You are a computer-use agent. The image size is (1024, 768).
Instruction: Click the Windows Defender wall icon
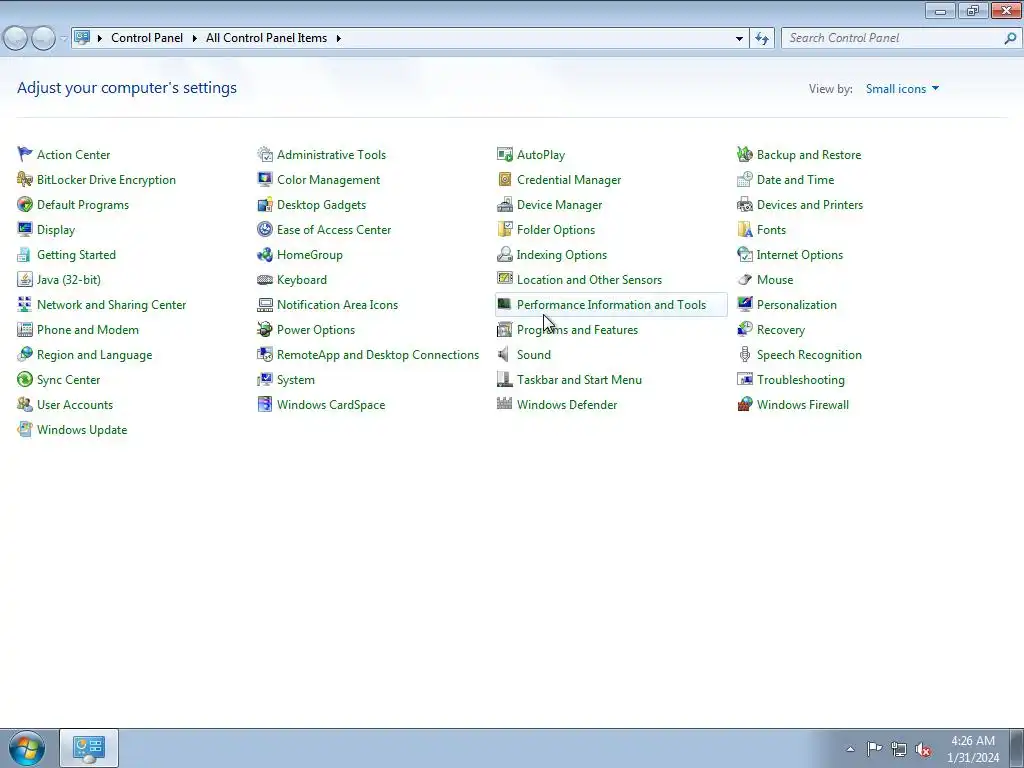click(505, 405)
